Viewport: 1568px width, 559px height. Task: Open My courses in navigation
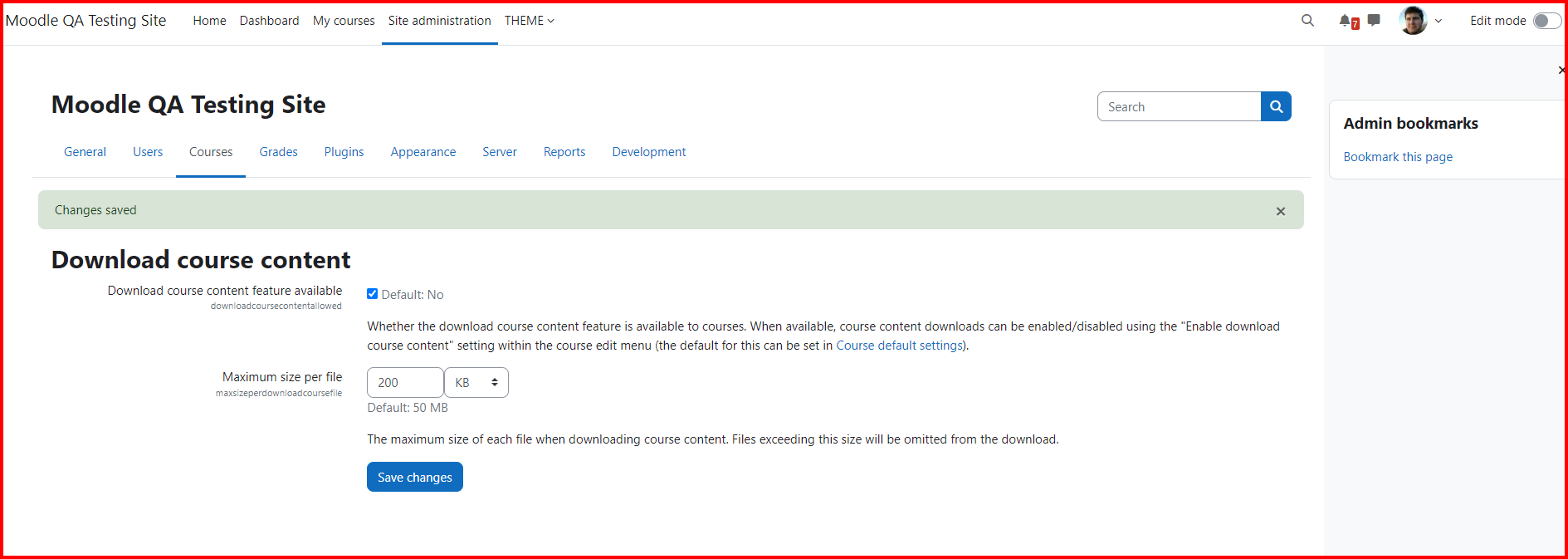point(344,21)
